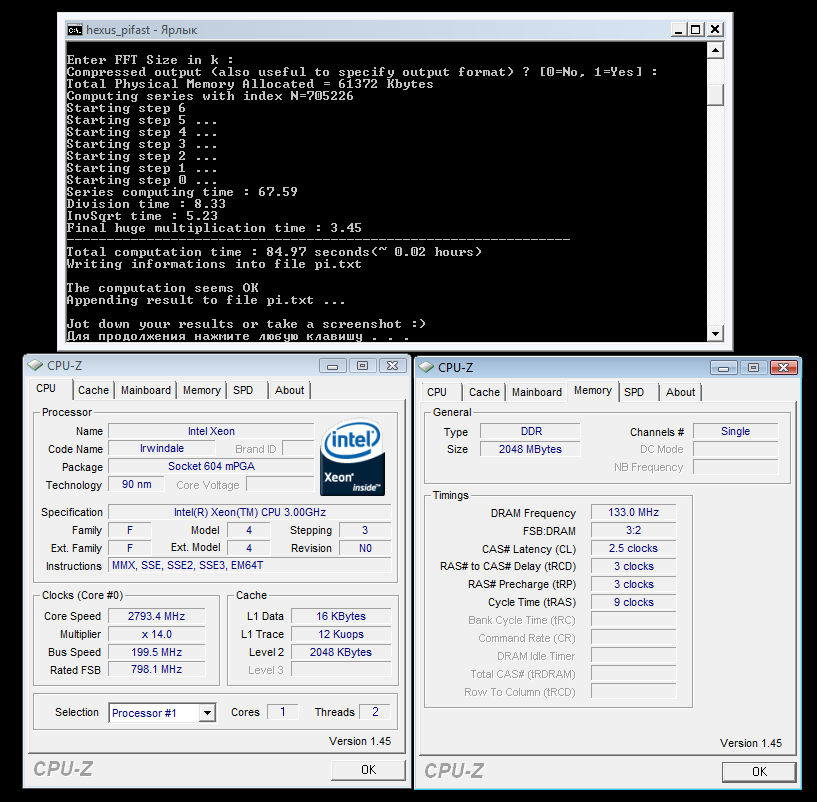The width and height of the screenshot is (817, 802).
Task: Maximize the hexus_pifast console window
Action: (x=696, y=30)
